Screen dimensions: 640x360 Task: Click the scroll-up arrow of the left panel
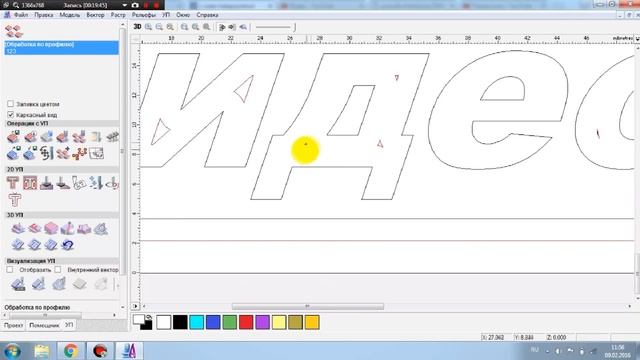point(122,25)
